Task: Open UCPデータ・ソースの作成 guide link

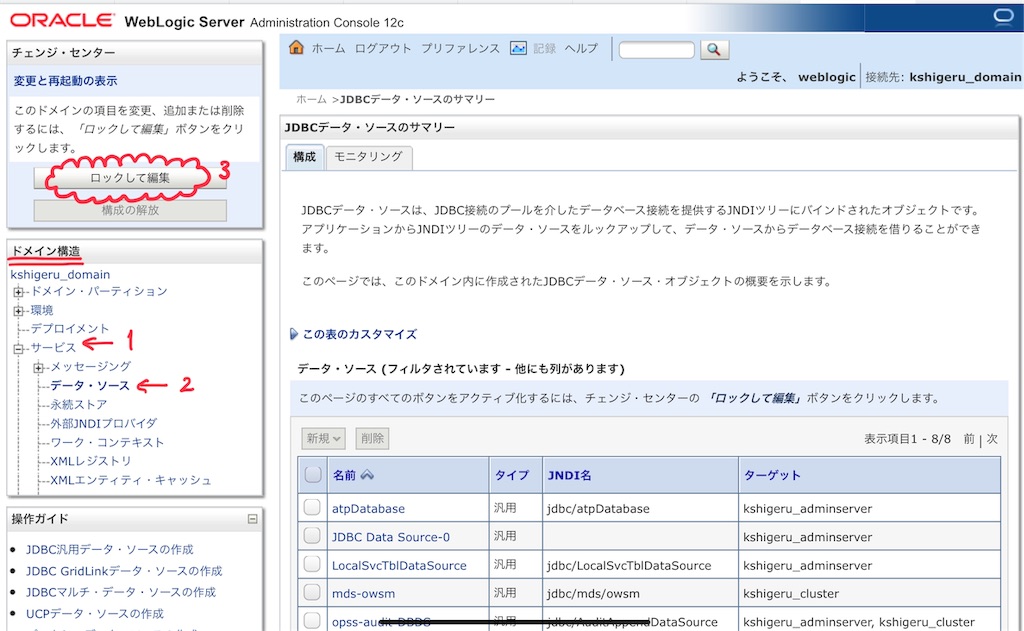Action: tap(95, 613)
